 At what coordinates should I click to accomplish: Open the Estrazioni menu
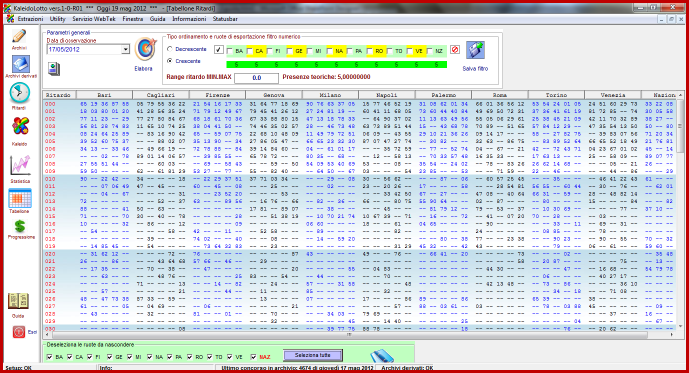(30, 19)
